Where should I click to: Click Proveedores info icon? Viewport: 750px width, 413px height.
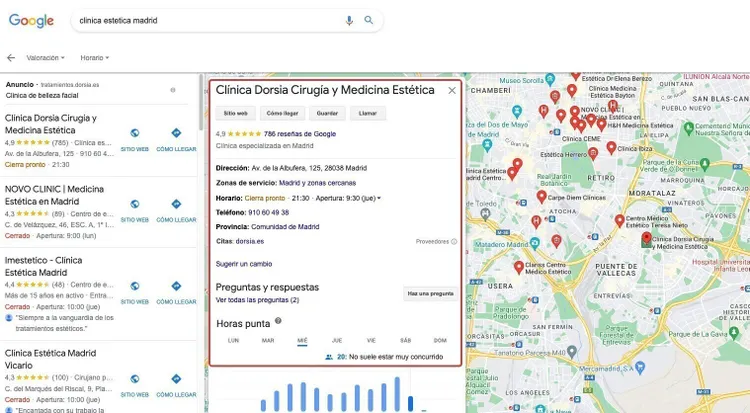pyautogui.click(x=454, y=242)
